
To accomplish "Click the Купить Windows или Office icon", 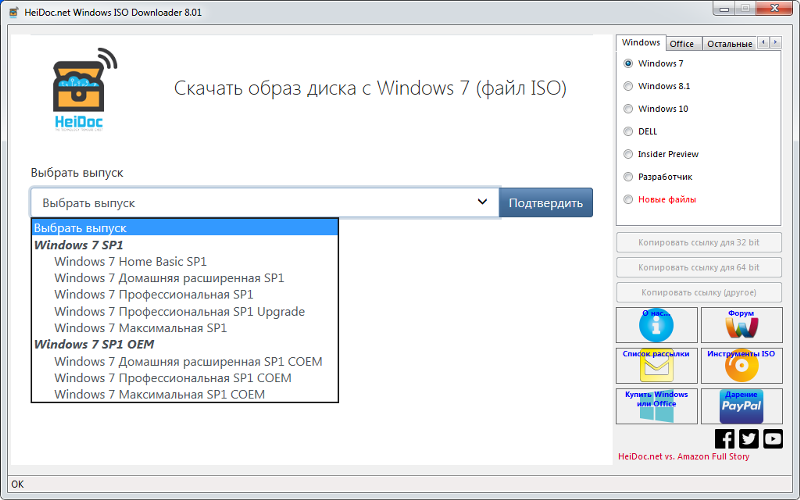I will click(656, 406).
